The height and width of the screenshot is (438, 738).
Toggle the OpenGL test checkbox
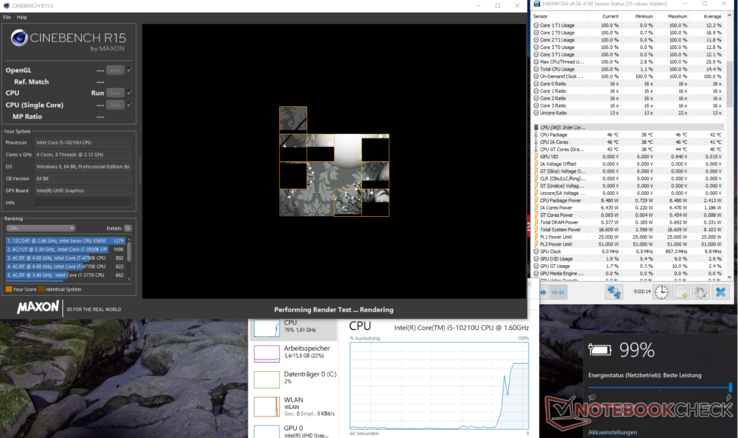click(129, 70)
